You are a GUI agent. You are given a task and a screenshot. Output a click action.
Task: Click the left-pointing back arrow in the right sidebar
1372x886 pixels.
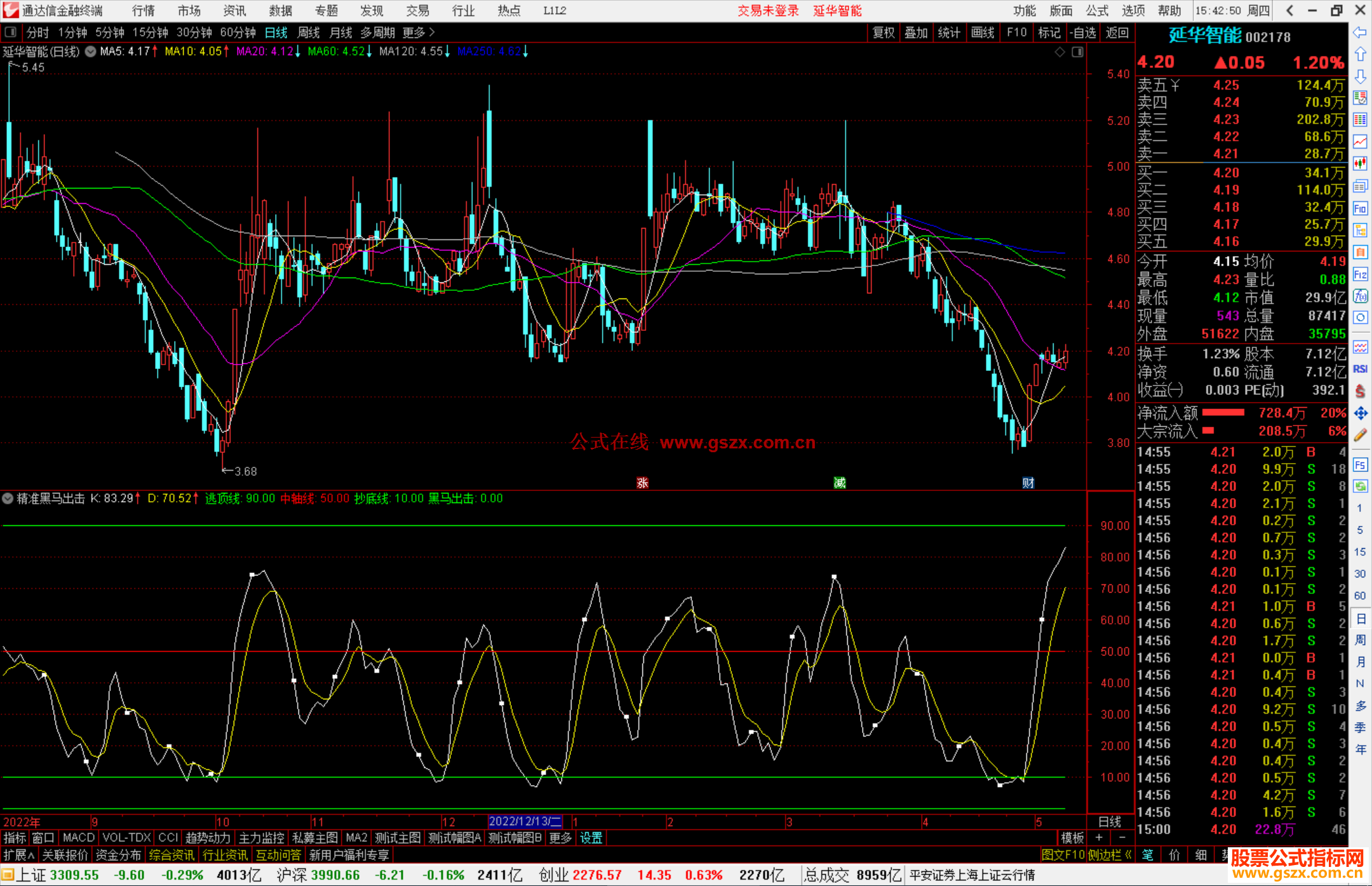point(1360,32)
